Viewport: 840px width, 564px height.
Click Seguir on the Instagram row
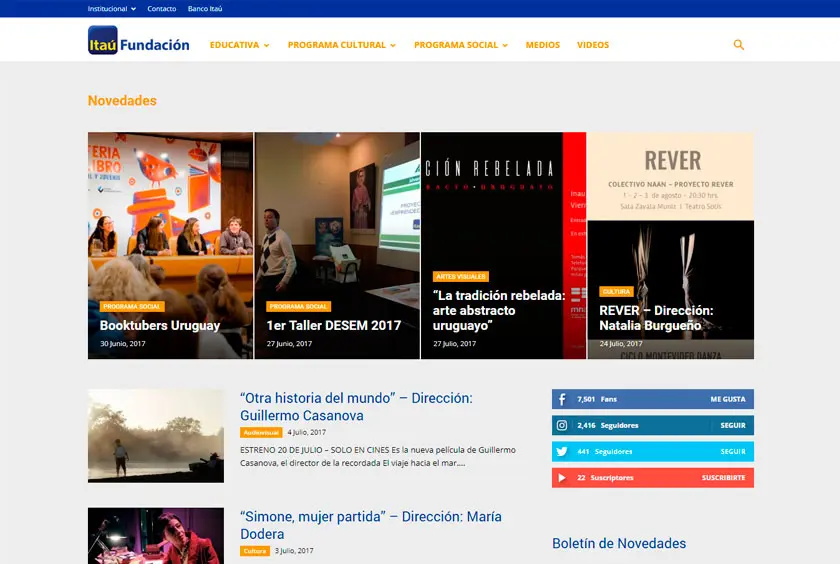(x=733, y=425)
